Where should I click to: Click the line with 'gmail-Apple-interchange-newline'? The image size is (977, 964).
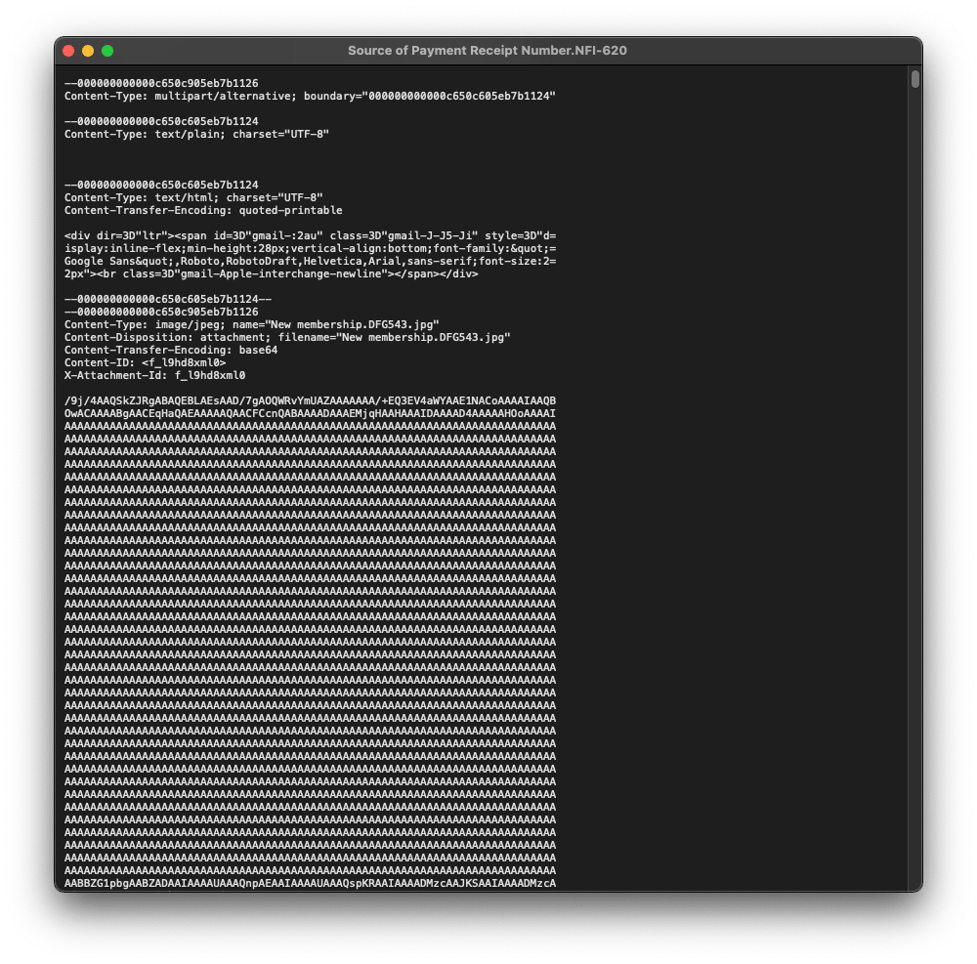pos(271,274)
